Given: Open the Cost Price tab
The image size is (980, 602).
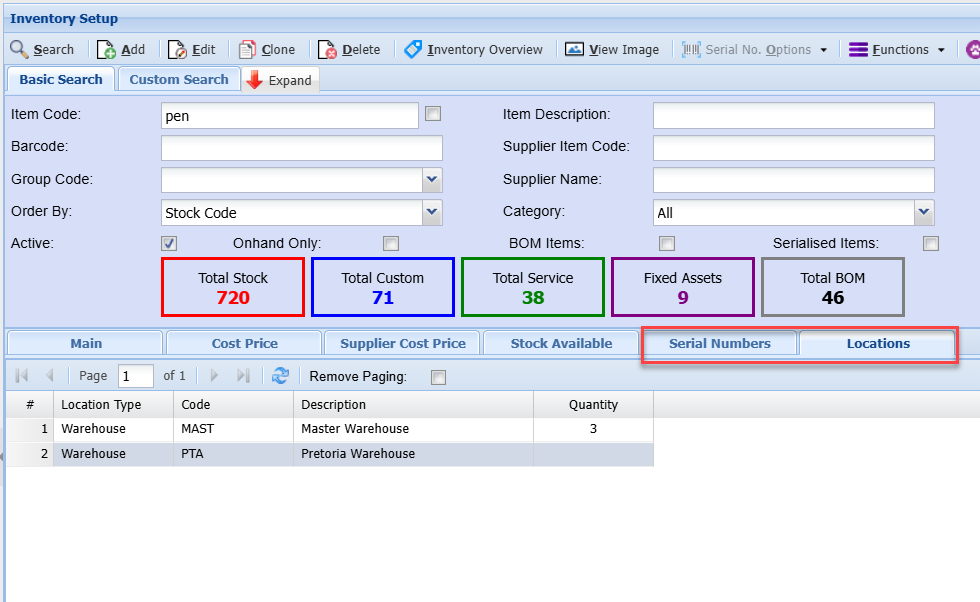Looking at the screenshot, I should [x=244, y=343].
